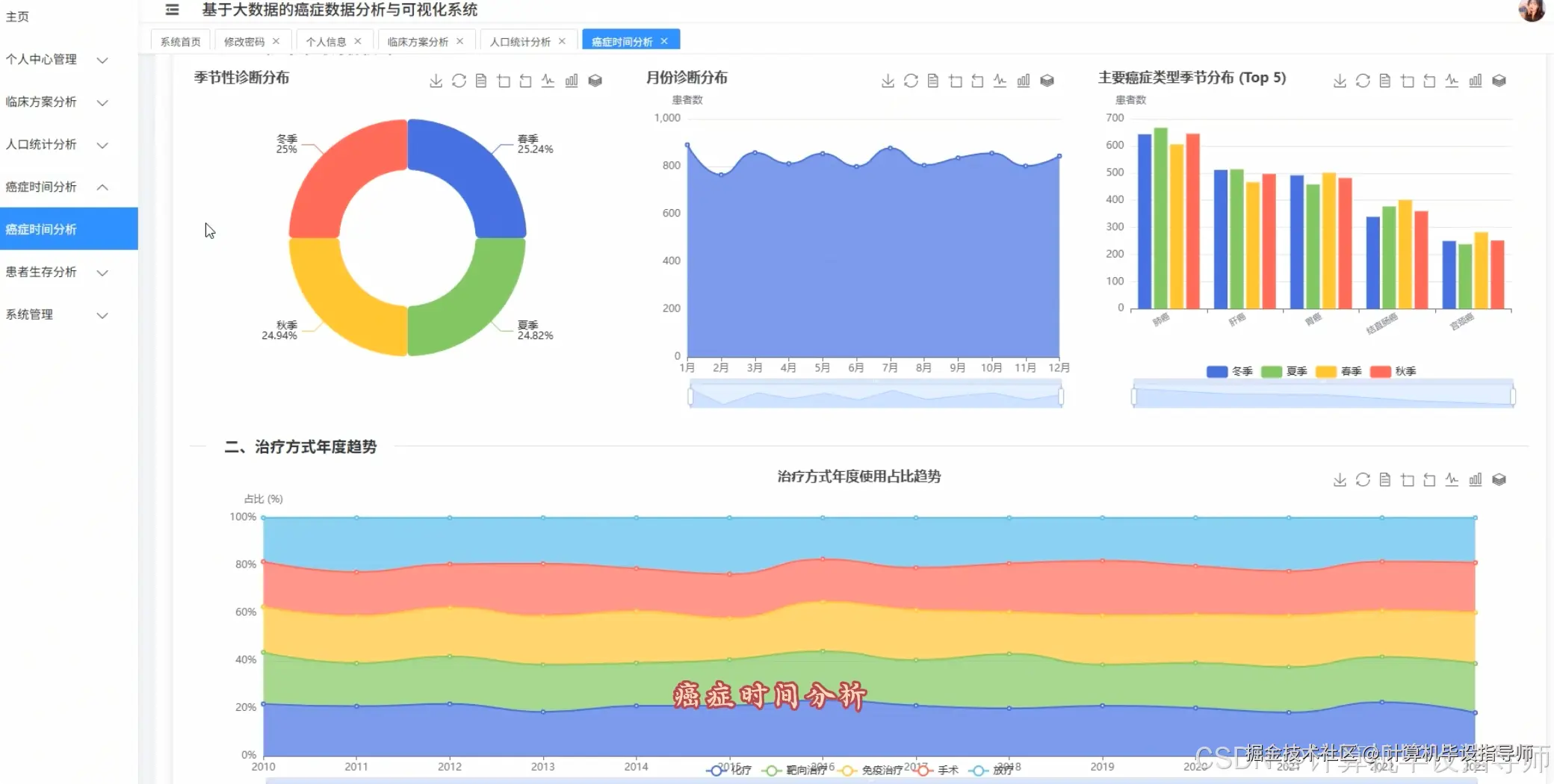Select 患者生存分析 in the sidebar

coord(56,272)
